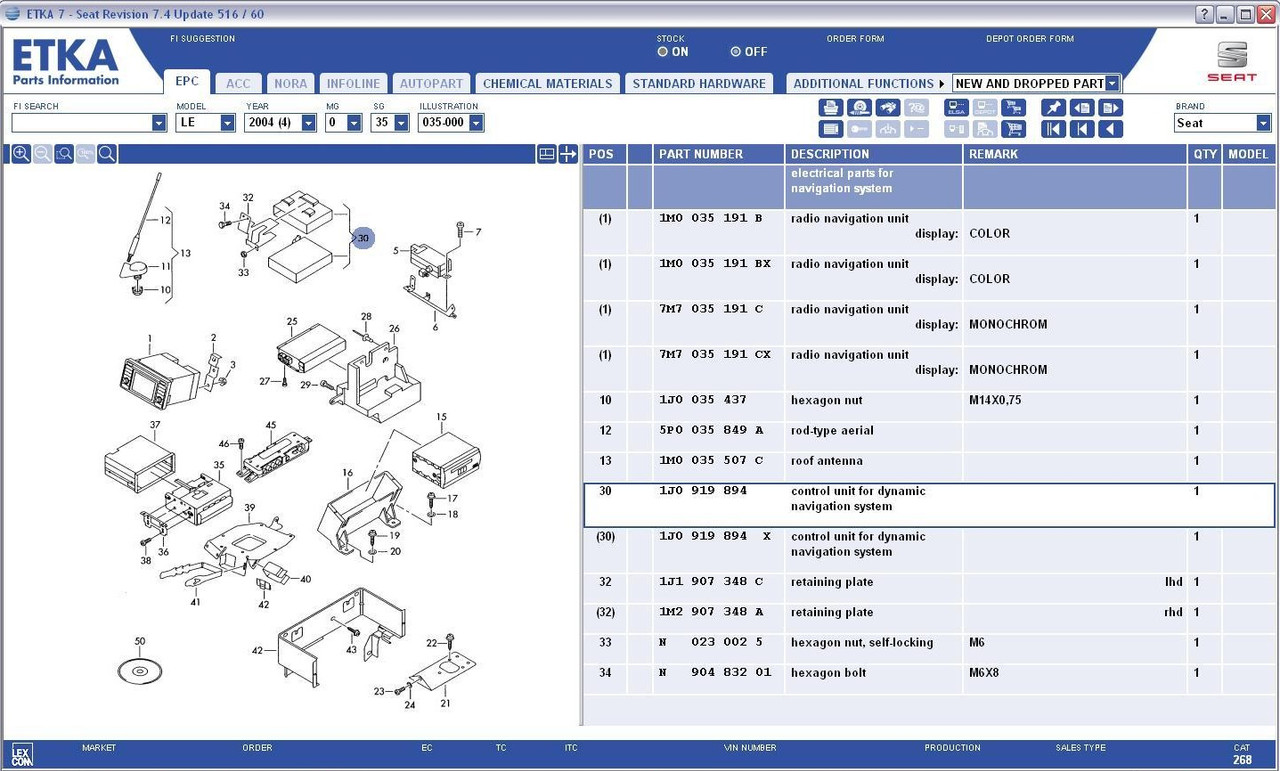This screenshot has height=771, width=1280.
Task: Open the FI Search dropdown
Action: coord(159,123)
